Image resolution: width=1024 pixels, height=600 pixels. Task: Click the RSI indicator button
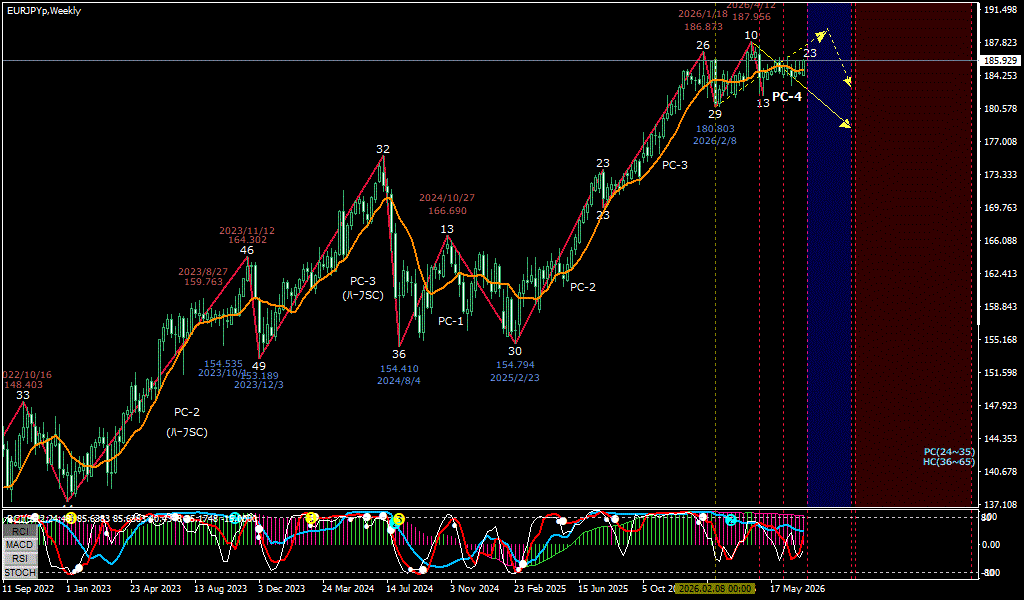click(20, 559)
